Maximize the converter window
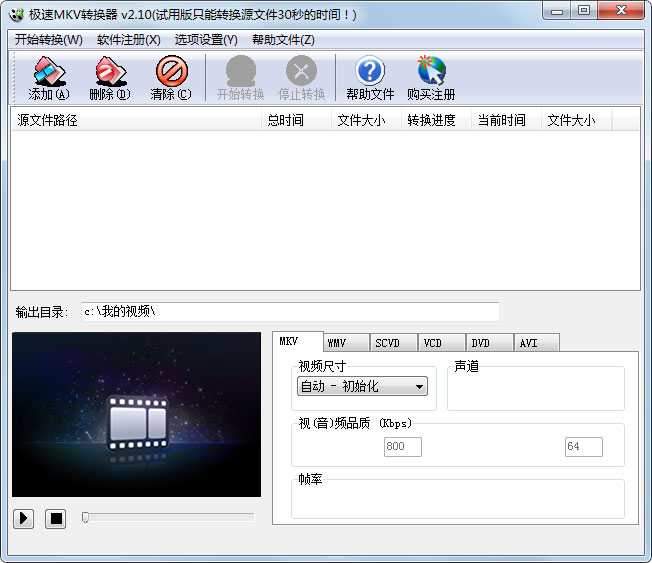Screen dimensions: 652x563 pyautogui.click(x=584, y=11)
